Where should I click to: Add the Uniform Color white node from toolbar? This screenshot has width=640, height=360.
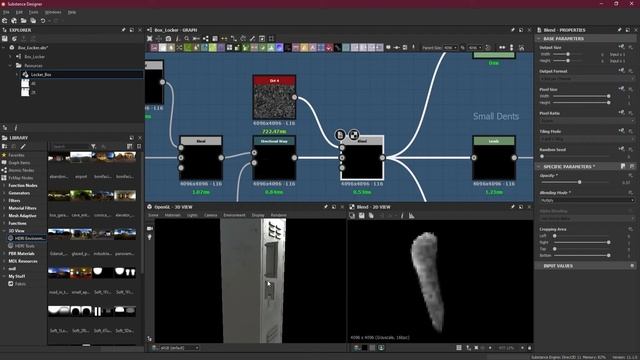click(162, 48)
